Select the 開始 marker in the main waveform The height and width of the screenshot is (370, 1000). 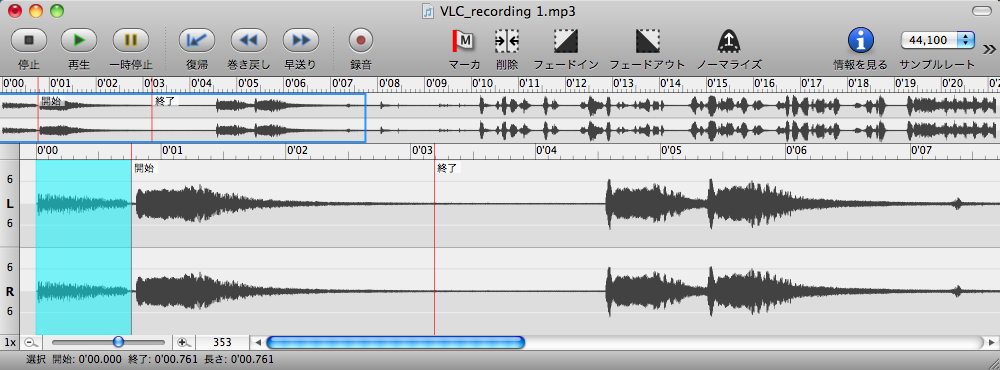pos(144,168)
